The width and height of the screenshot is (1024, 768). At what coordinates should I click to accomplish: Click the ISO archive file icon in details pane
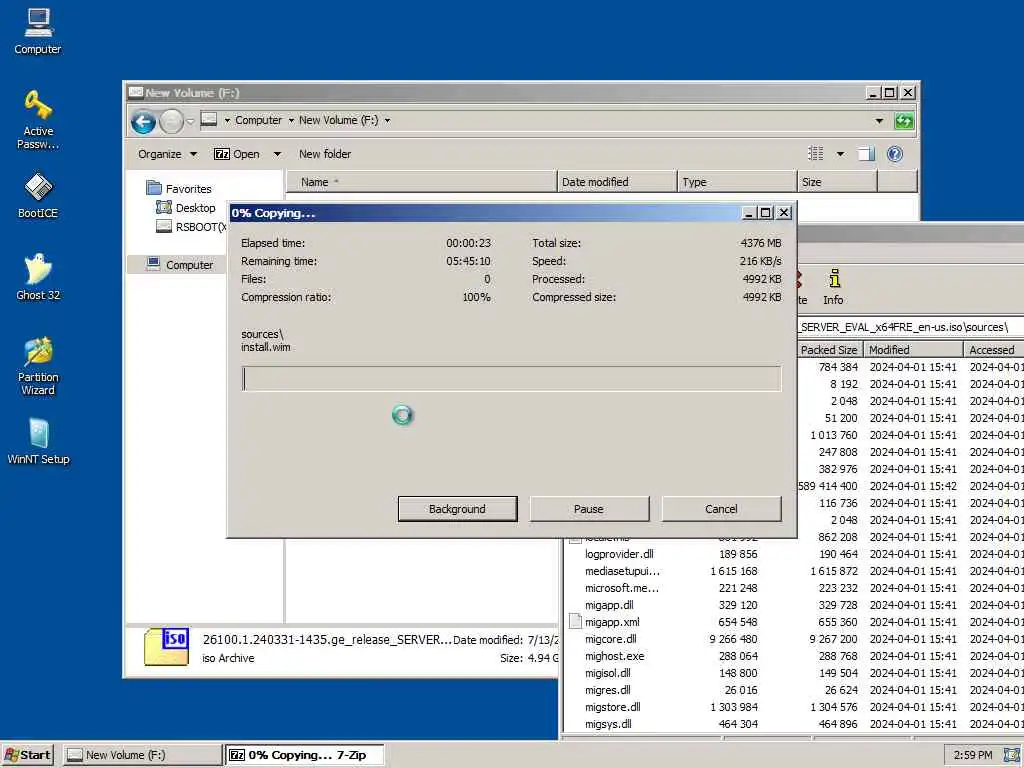click(x=167, y=647)
